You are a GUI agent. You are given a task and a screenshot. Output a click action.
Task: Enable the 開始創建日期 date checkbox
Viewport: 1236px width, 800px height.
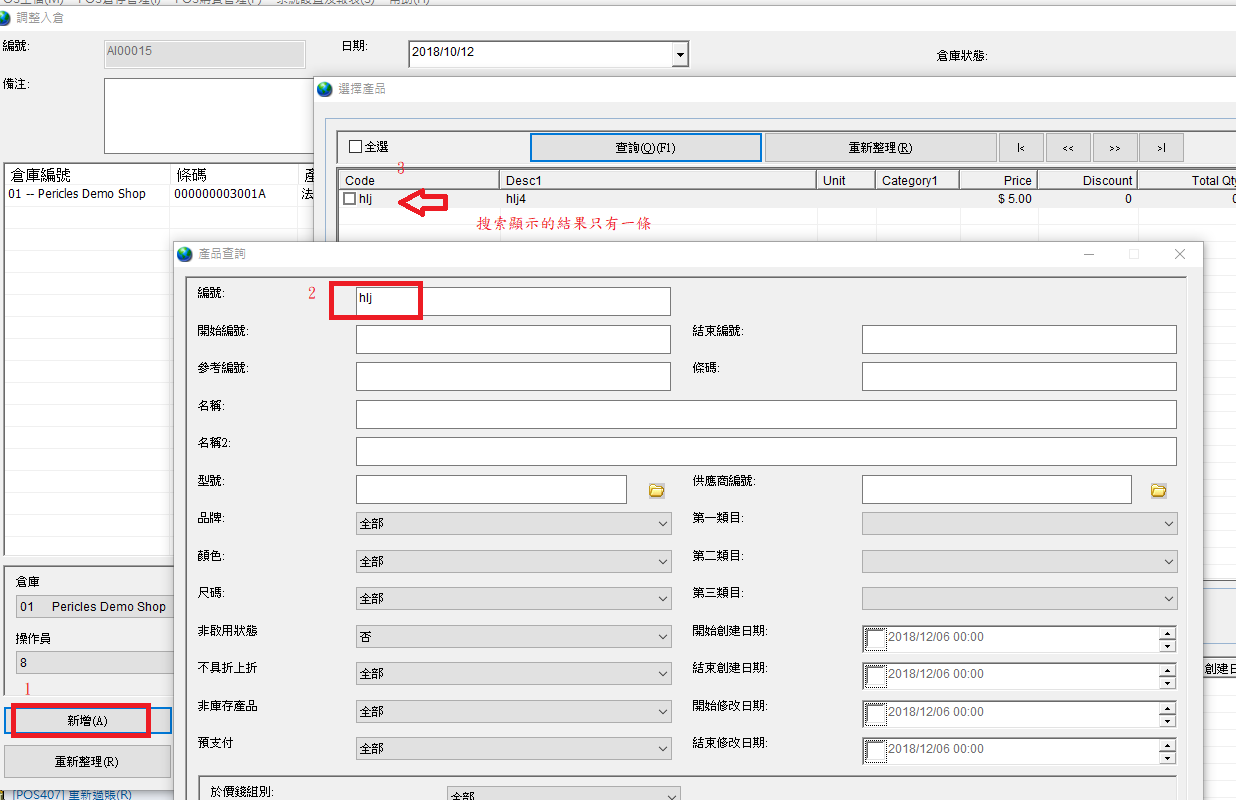[875, 638]
